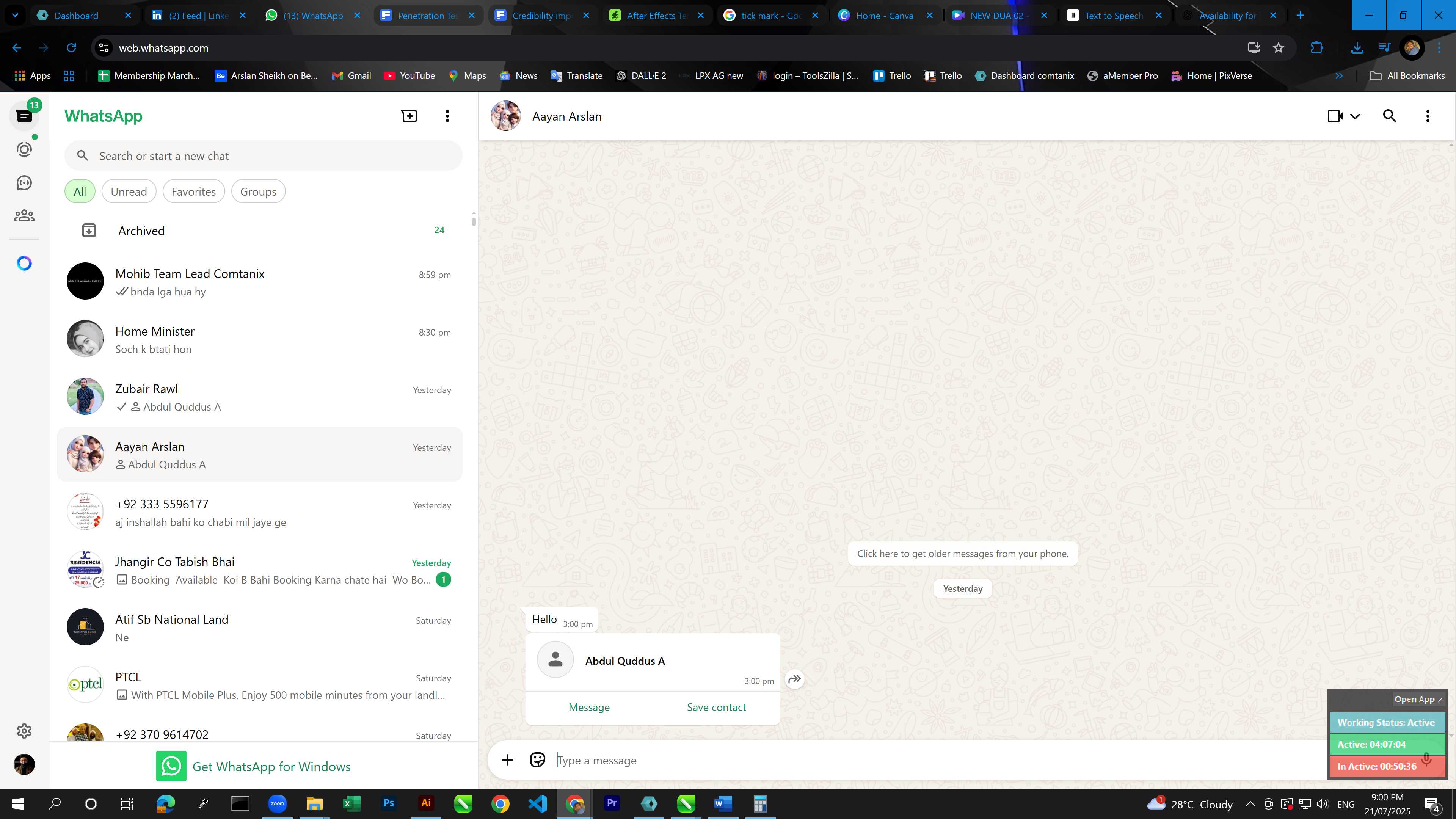Open the browser Downloads icon

tap(1357, 48)
